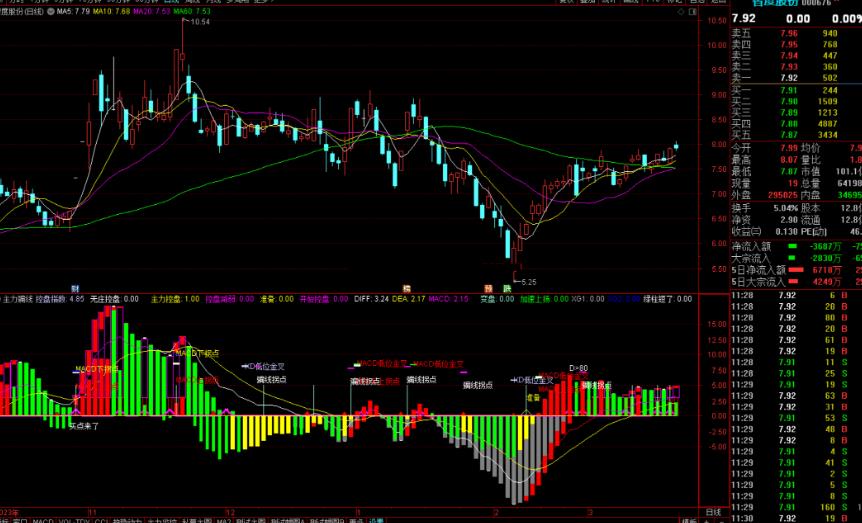Select the 控盘指数: 4.85 value

(x=60, y=299)
